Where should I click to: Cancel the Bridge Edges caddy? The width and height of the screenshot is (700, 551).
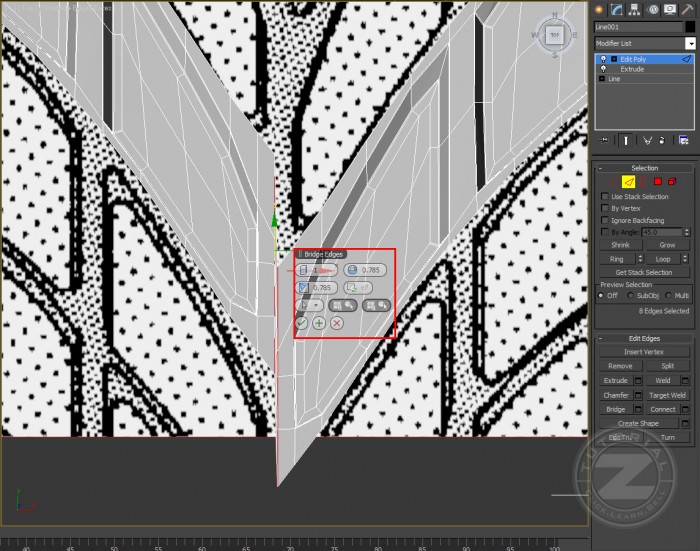[x=337, y=323]
